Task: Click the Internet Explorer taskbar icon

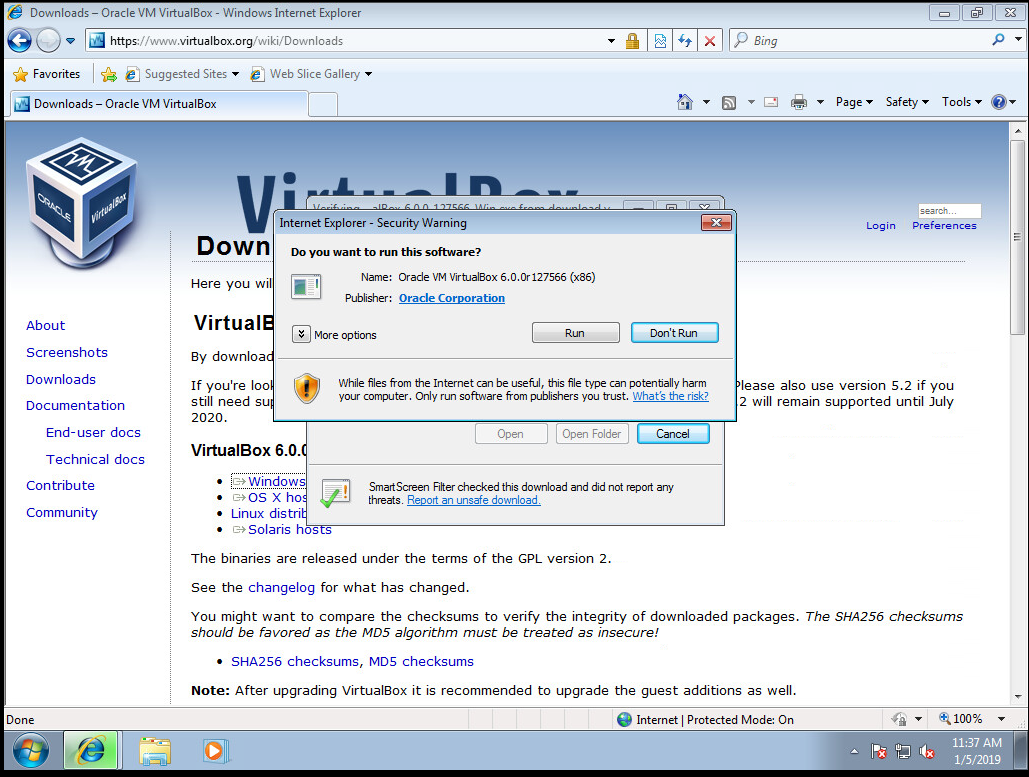Action: [91, 750]
